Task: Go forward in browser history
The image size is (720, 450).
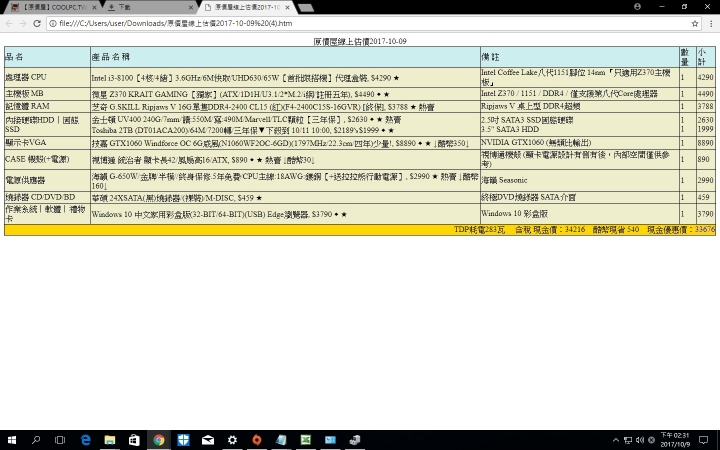Action: pos(23,23)
